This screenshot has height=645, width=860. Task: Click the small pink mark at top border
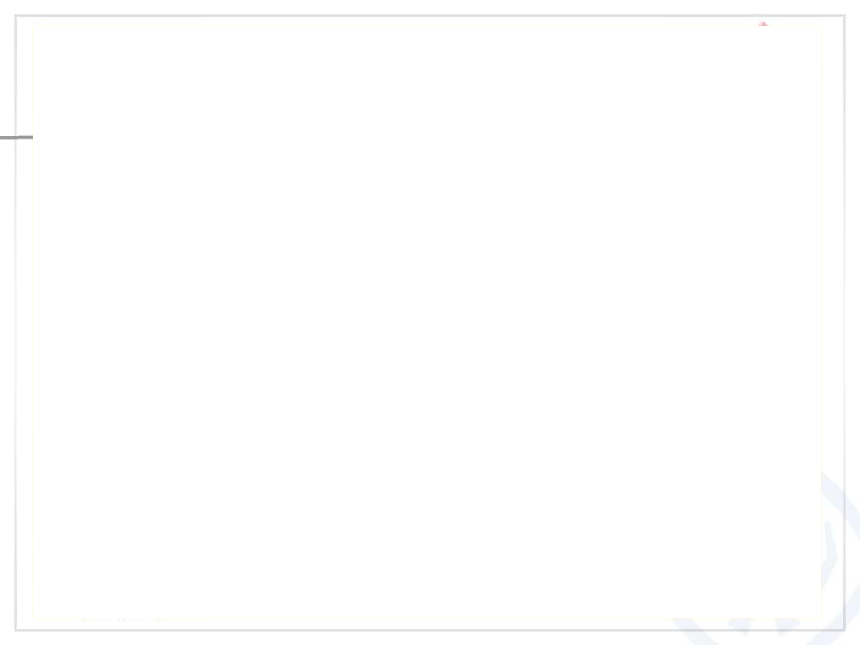(x=763, y=24)
